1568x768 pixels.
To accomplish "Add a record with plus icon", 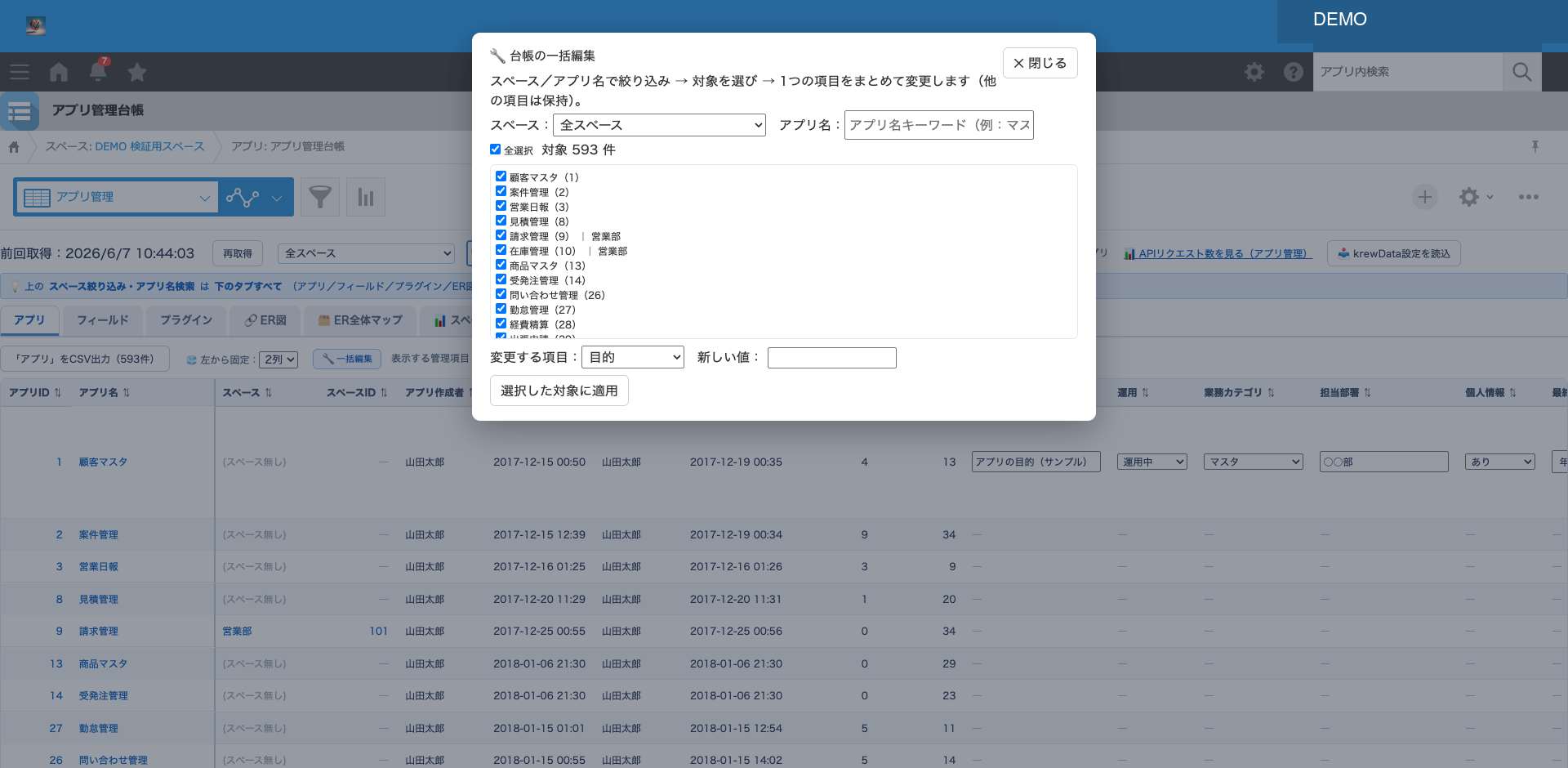I will (x=1425, y=197).
